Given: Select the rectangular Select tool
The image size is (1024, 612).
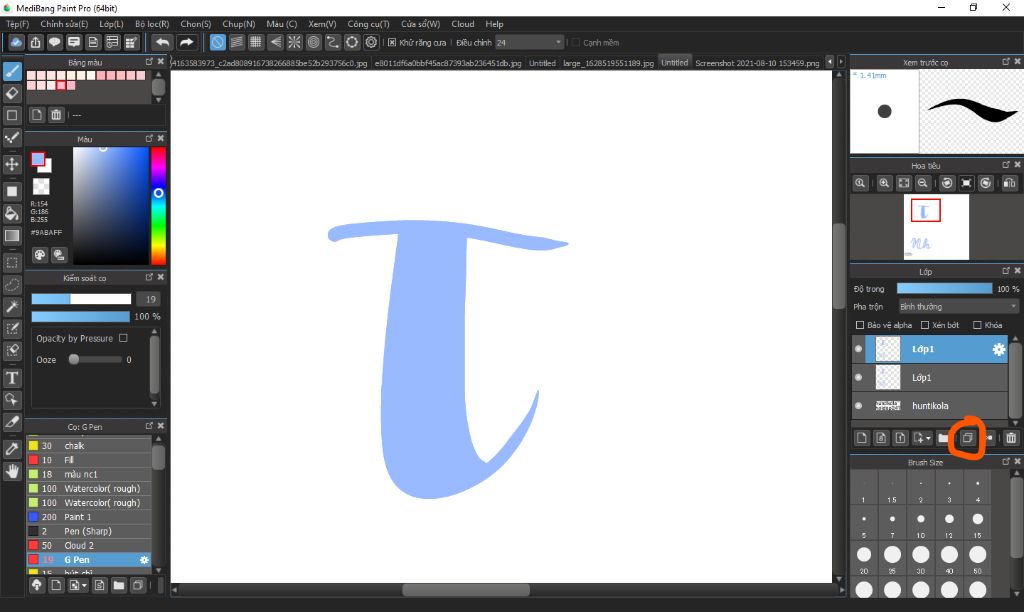Looking at the screenshot, I should coord(12,263).
